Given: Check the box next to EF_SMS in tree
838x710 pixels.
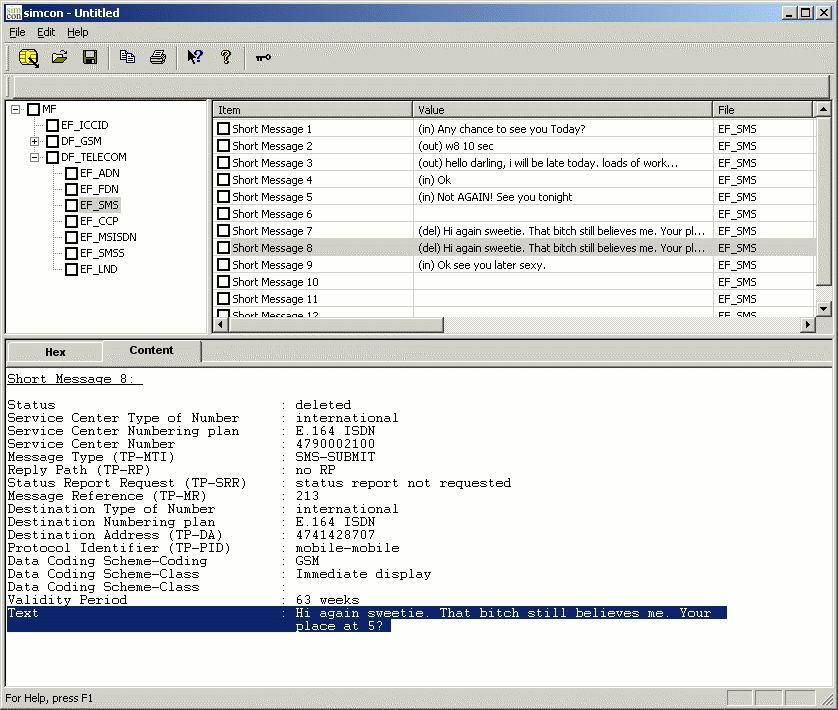Looking at the screenshot, I should coord(73,205).
